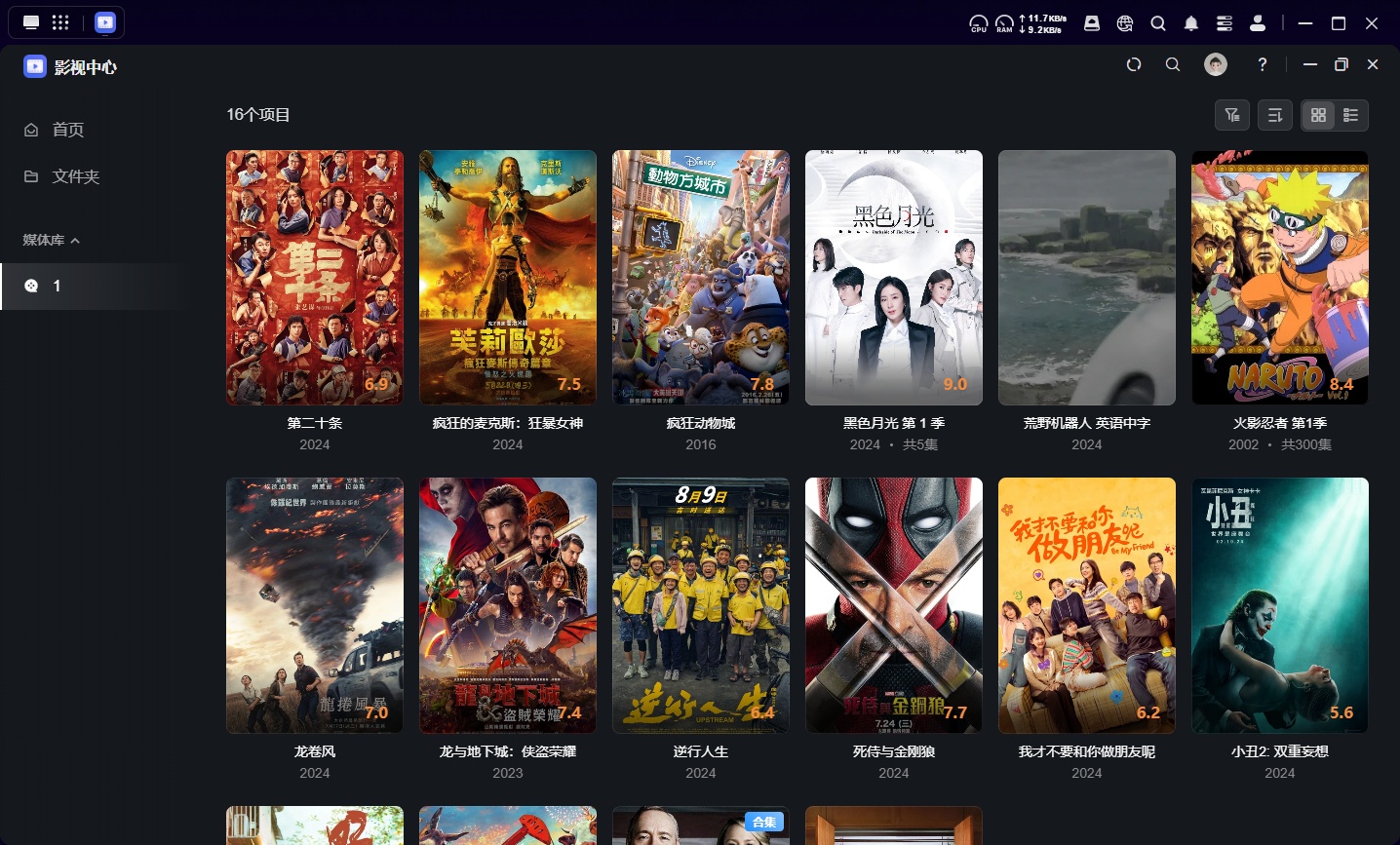Image resolution: width=1400 pixels, height=845 pixels.
Task: Click the network speed indicator
Action: click(1042, 23)
